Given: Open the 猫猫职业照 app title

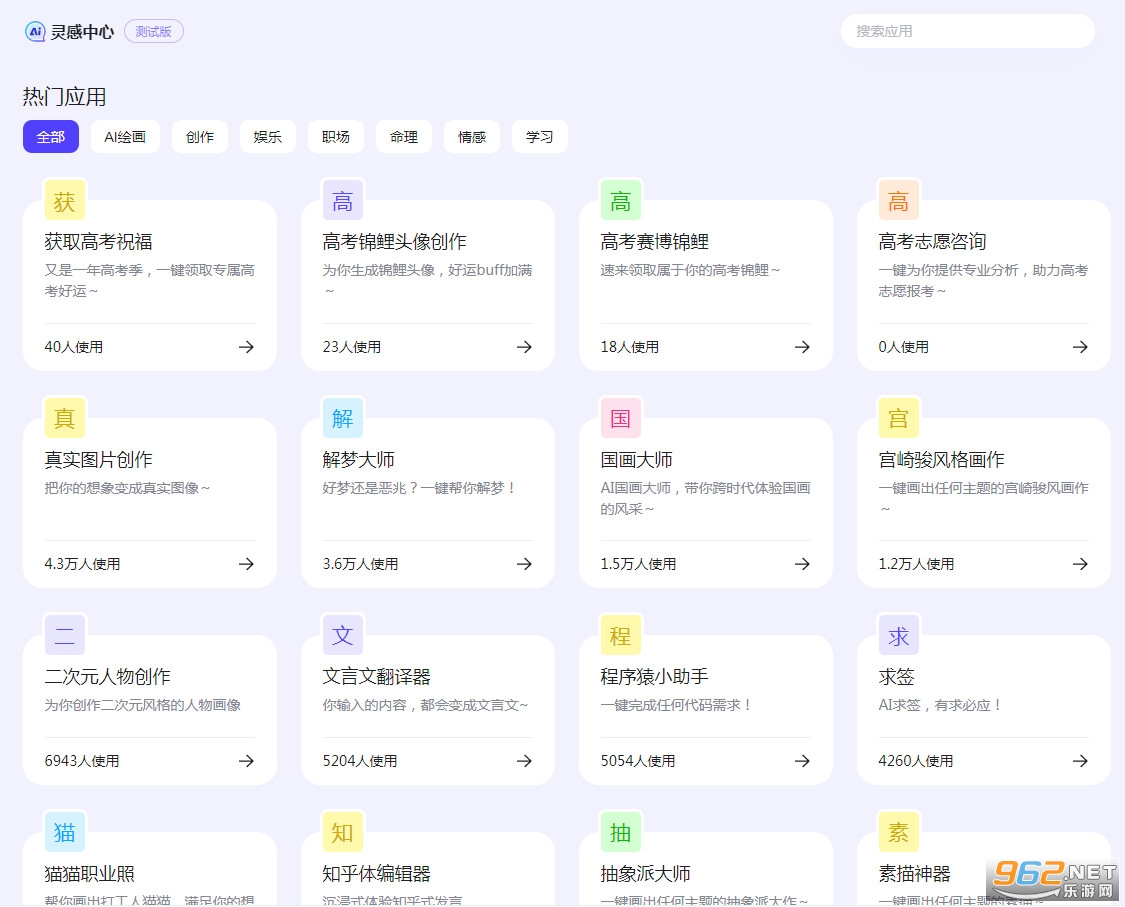Looking at the screenshot, I should (x=90, y=873).
